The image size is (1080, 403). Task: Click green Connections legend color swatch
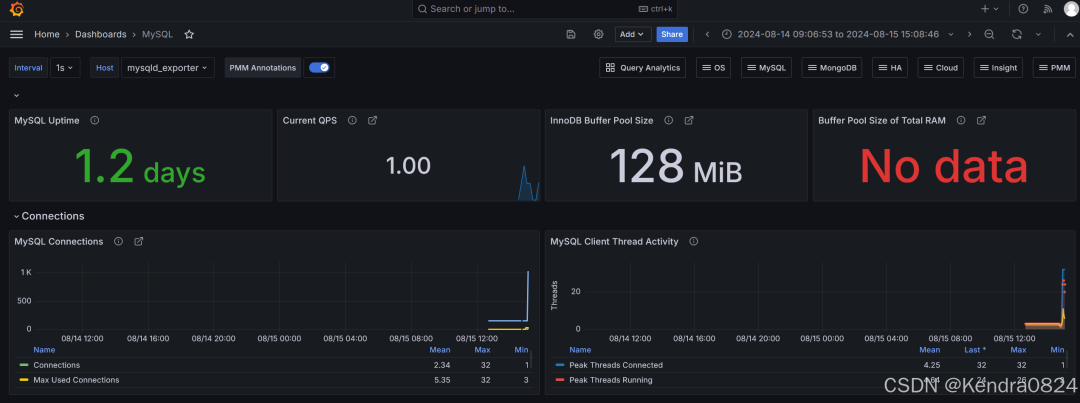pos(24,365)
